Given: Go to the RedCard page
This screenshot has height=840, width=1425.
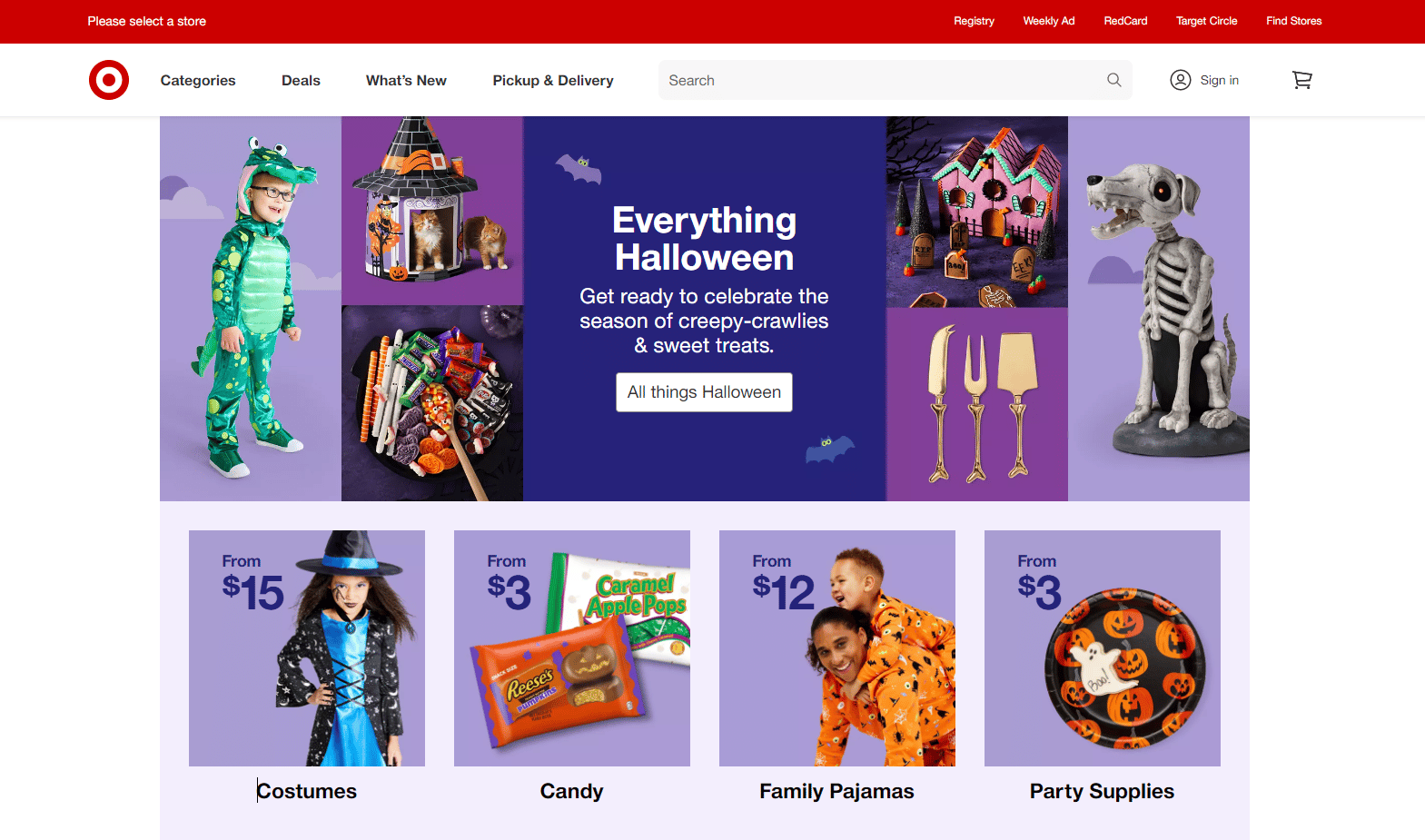Looking at the screenshot, I should click(x=1125, y=21).
